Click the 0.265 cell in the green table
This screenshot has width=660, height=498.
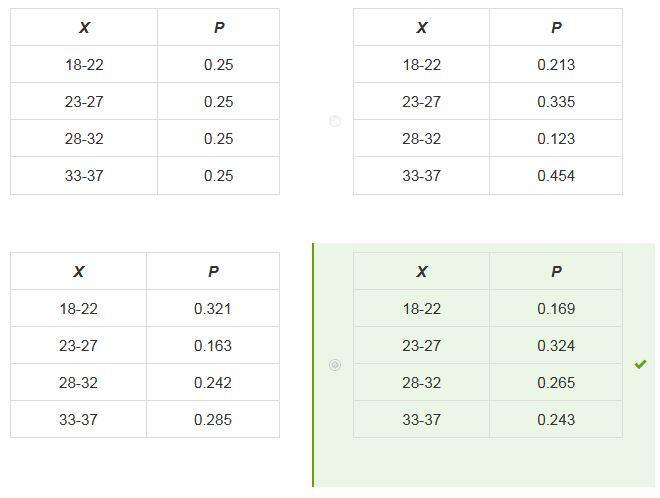555,383
